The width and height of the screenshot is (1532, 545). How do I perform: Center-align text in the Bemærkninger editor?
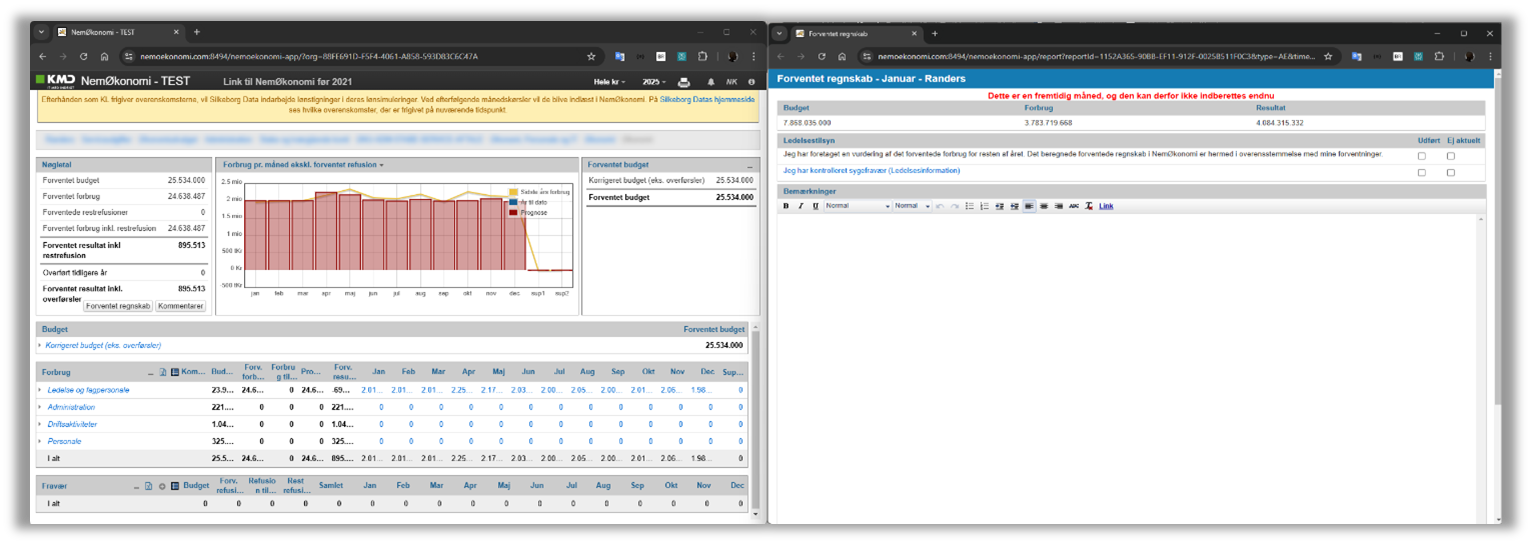click(1044, 206)
